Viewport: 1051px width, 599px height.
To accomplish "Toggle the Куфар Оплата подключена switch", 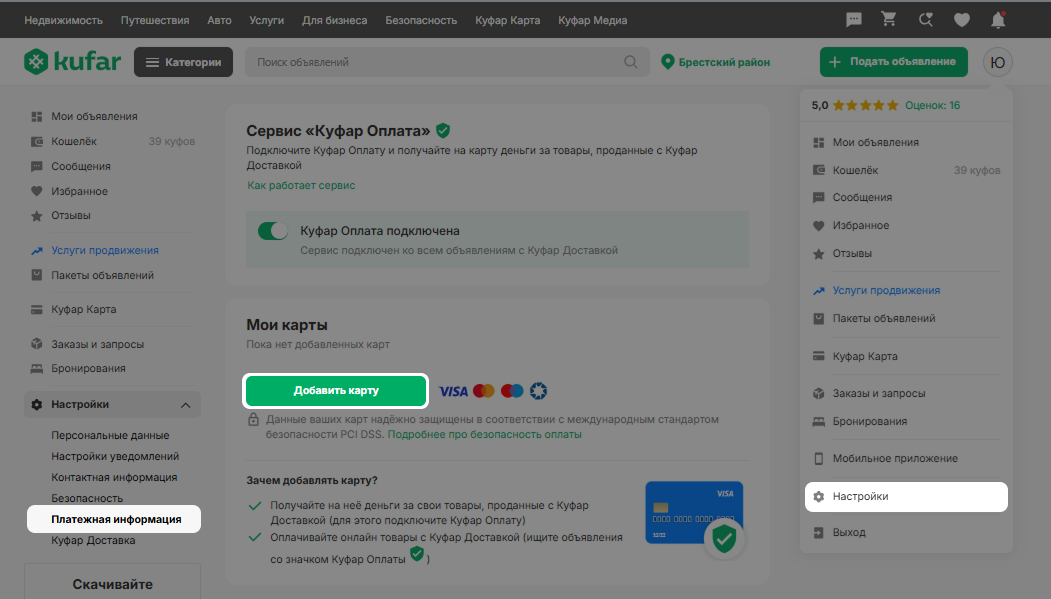I will (x=273, y=231).
